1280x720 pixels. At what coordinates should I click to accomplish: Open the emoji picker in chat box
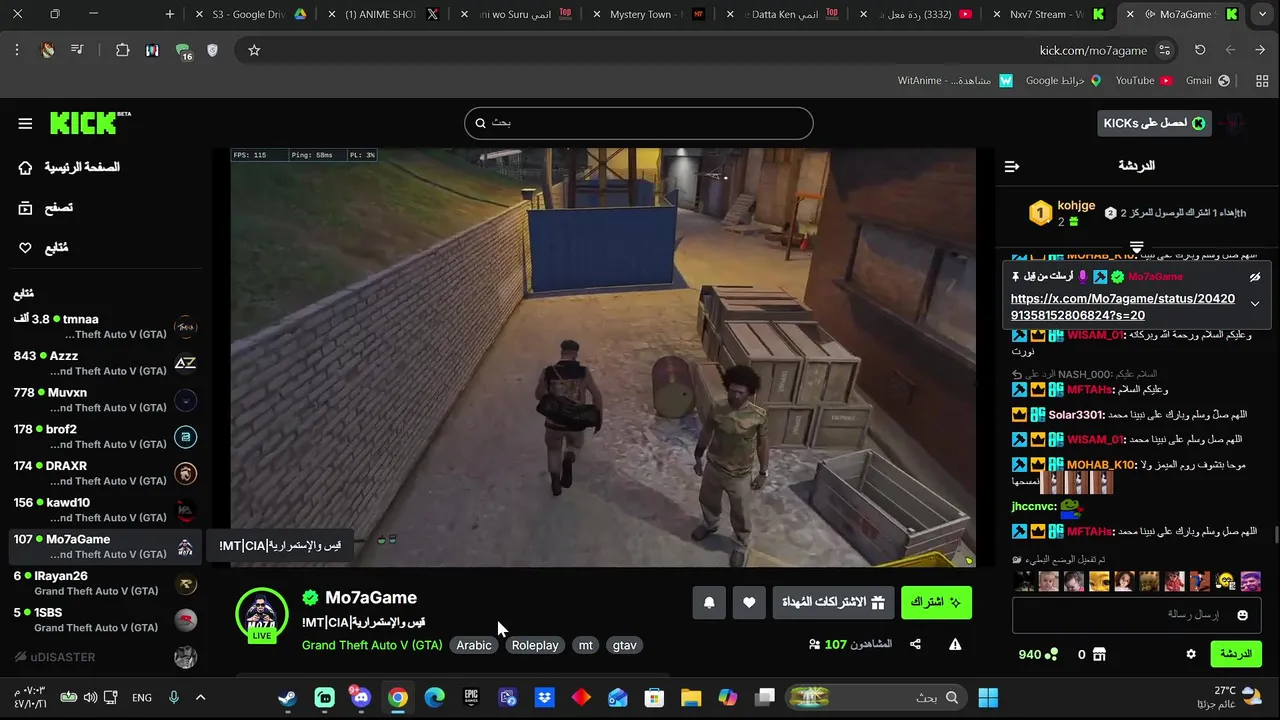coord(1243,615)
